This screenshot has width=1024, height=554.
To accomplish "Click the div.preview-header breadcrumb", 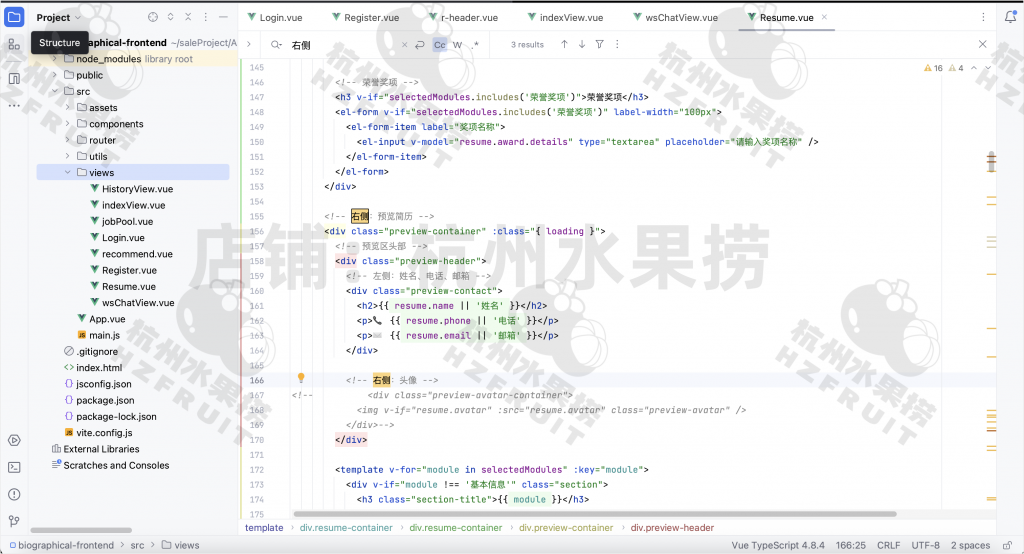I will tap(672, 527).
